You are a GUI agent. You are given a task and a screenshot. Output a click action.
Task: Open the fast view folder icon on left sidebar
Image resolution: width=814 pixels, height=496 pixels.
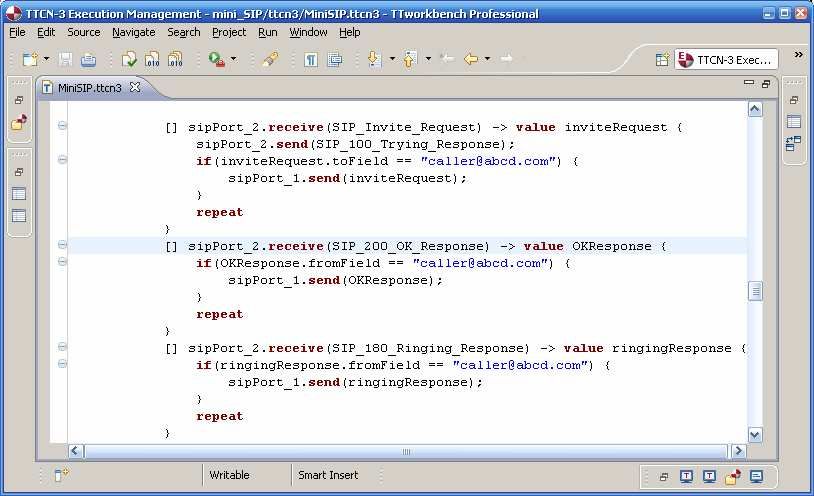(x=19, y=123)
